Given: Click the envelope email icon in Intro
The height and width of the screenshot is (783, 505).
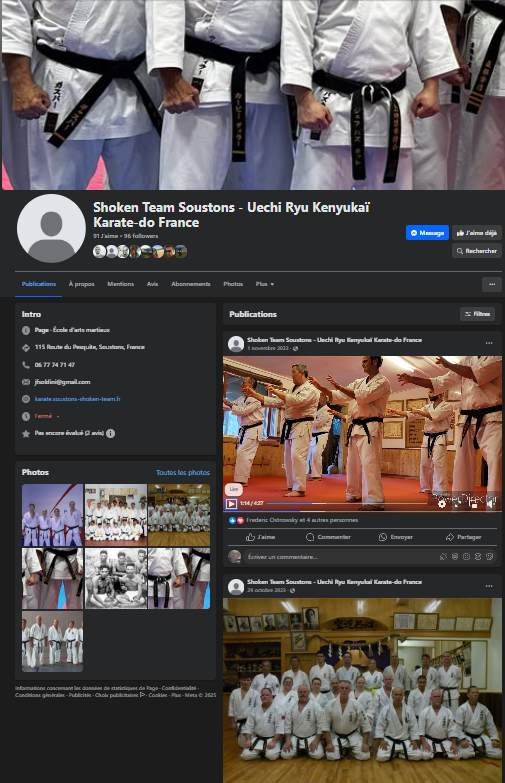Looking at the screenshot, I should pyautogui.click(x=26, y=382).
